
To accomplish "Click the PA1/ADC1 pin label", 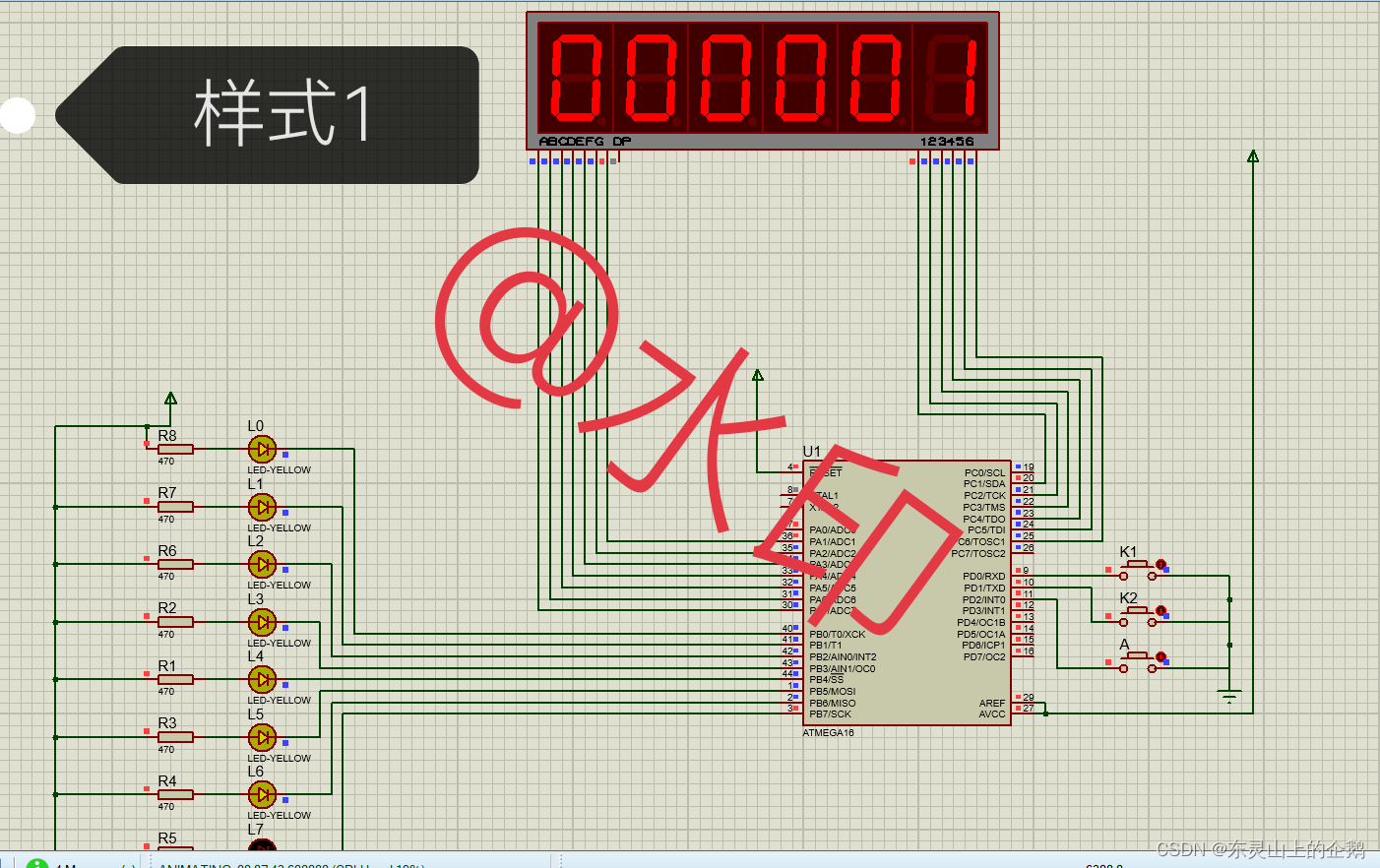I will (x=833, y=542).
